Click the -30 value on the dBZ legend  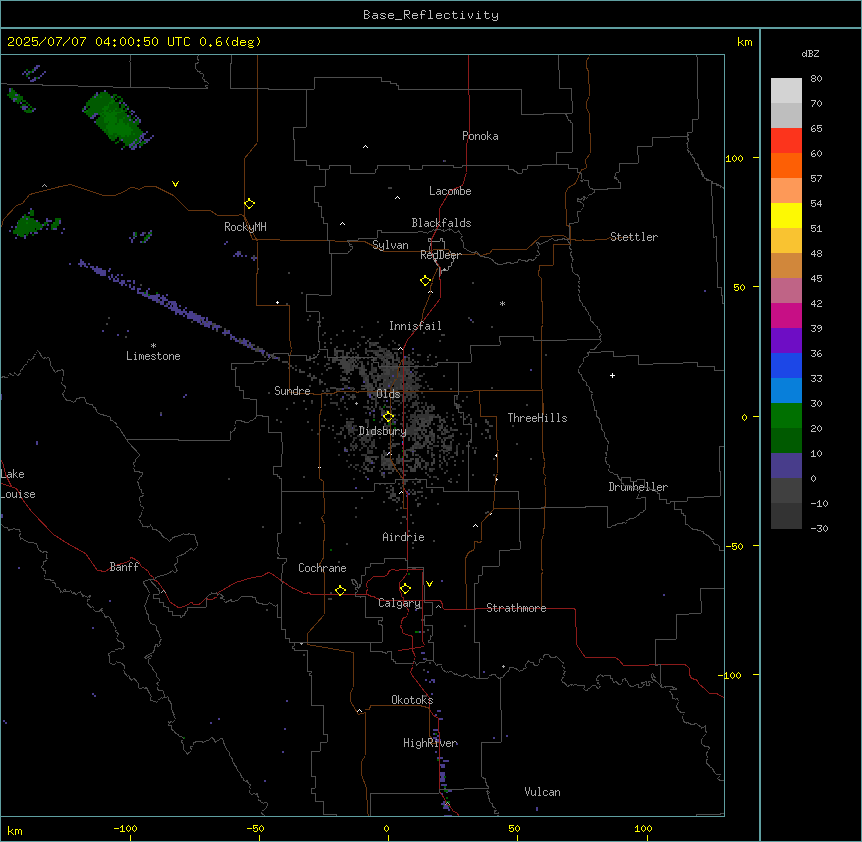tap(819, 528)
